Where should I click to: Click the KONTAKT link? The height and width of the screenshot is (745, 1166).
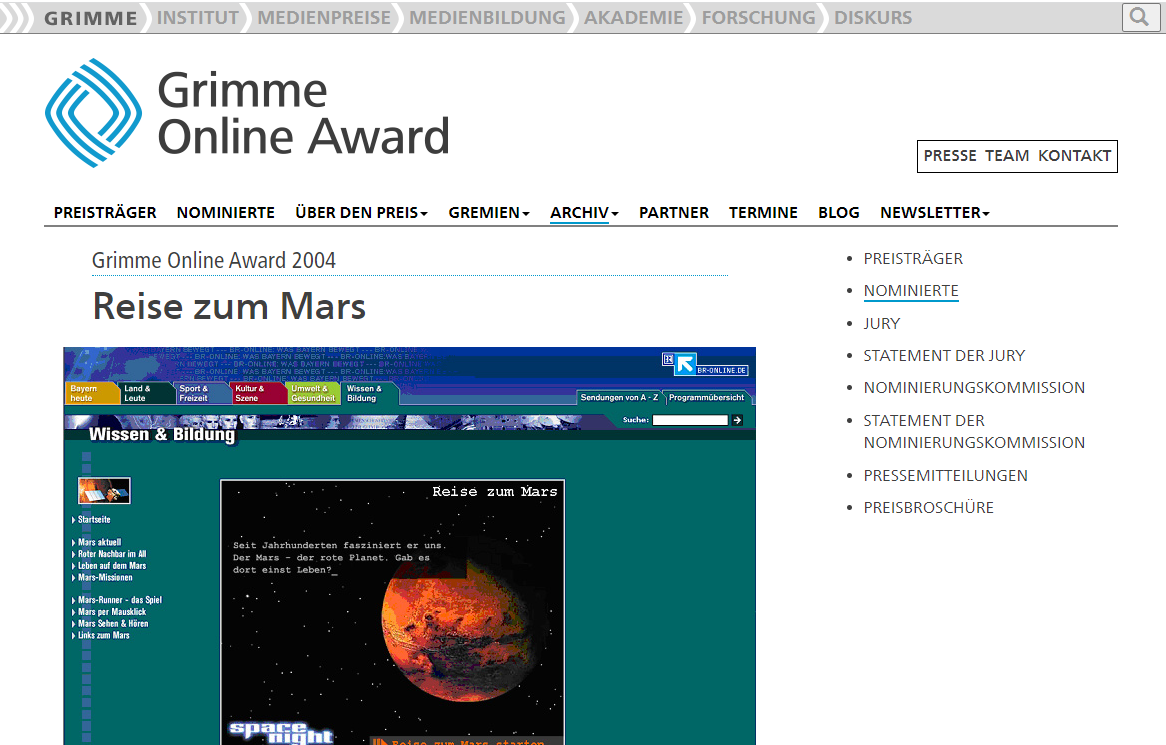pos(1075,156)
